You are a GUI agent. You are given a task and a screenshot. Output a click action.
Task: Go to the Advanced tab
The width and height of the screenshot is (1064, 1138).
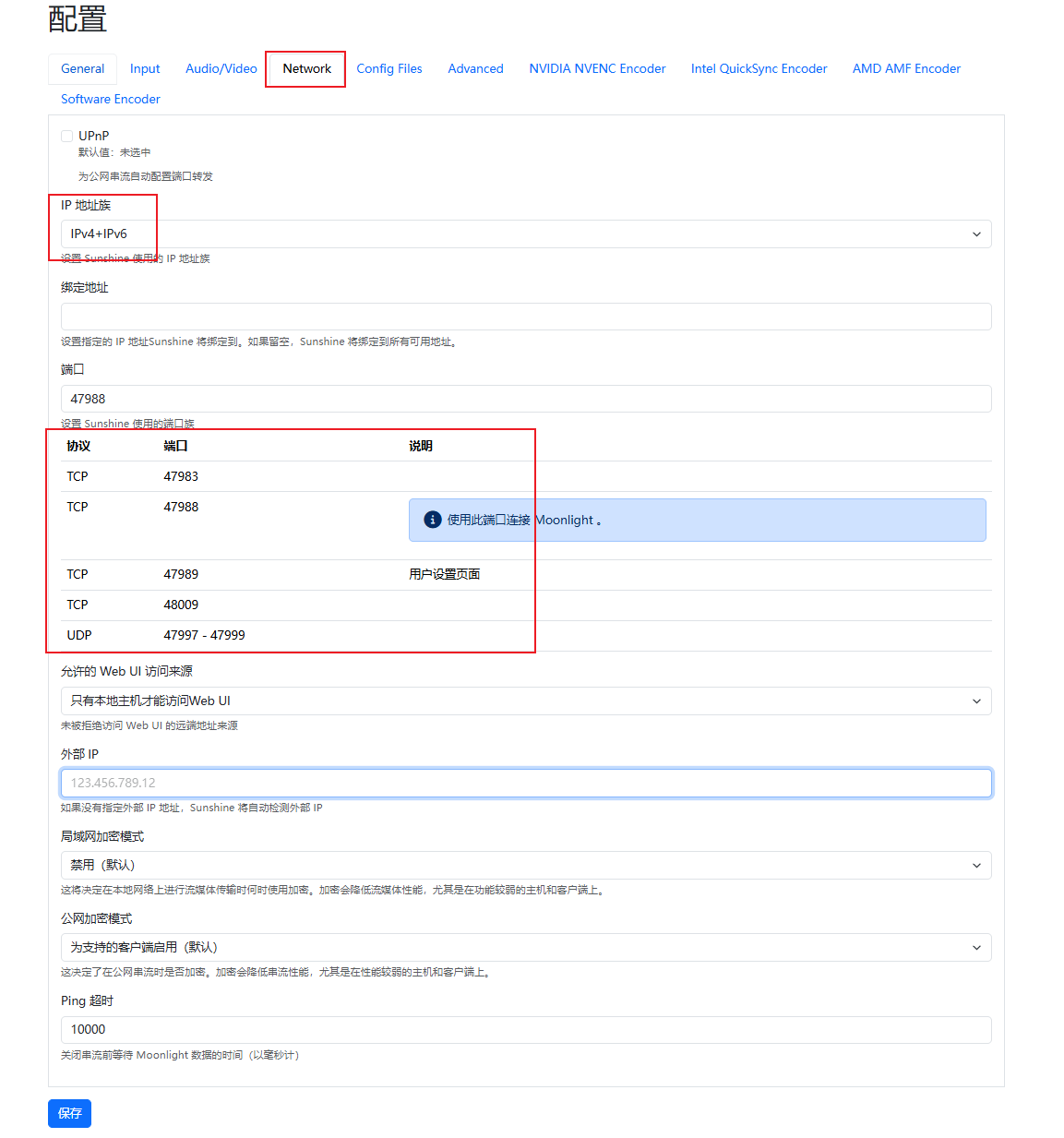click(475, 69)
